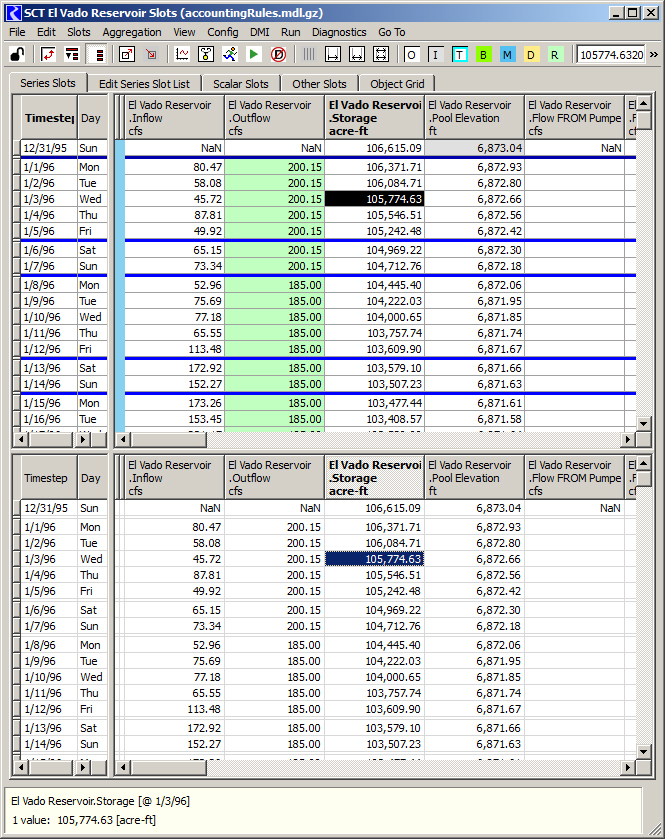Open the Config menu

(x=223, y=32)
